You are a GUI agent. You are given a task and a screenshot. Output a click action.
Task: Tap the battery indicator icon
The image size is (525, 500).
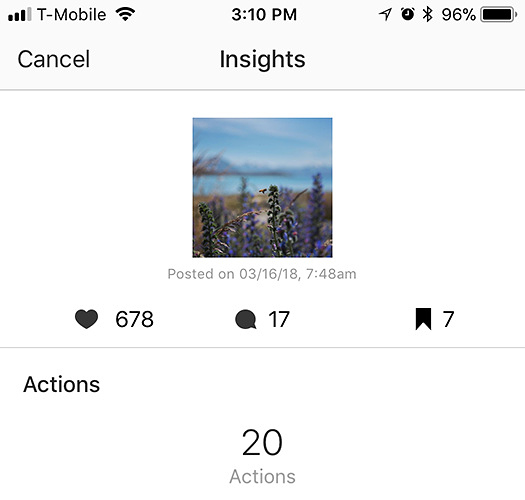click(x=499, y=15)
